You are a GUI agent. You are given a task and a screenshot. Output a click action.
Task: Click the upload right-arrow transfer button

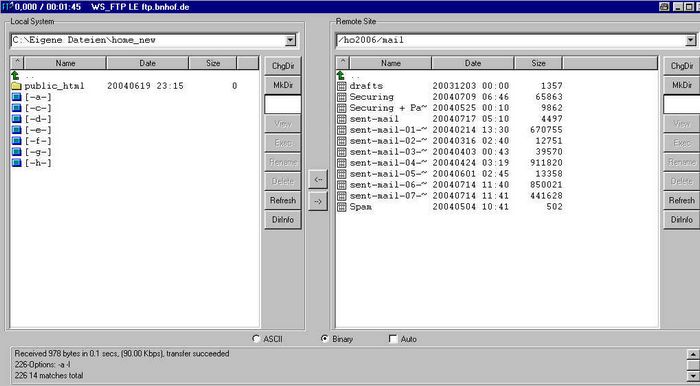pos(318,201)
